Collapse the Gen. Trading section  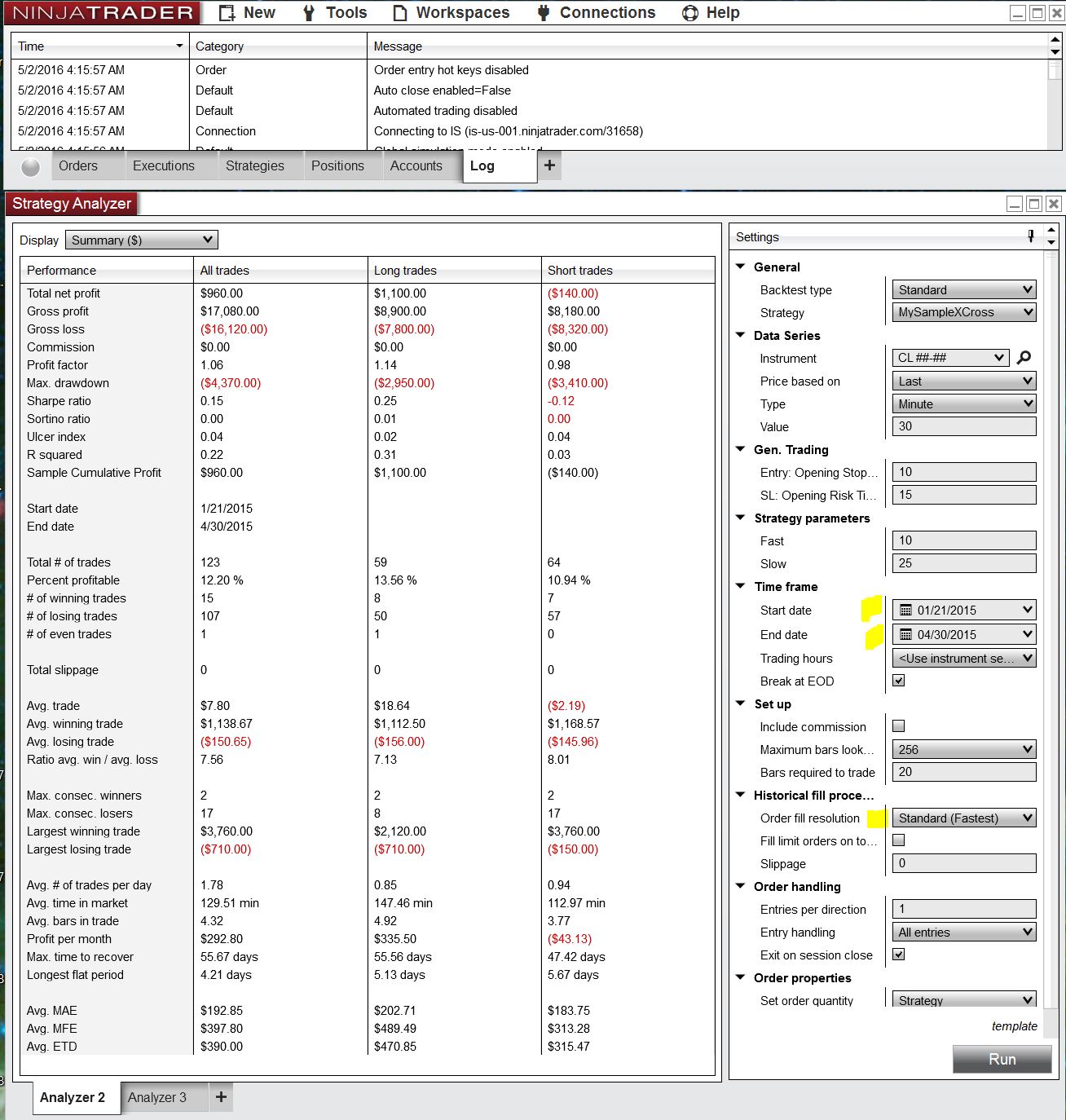(x=741, y=449)
